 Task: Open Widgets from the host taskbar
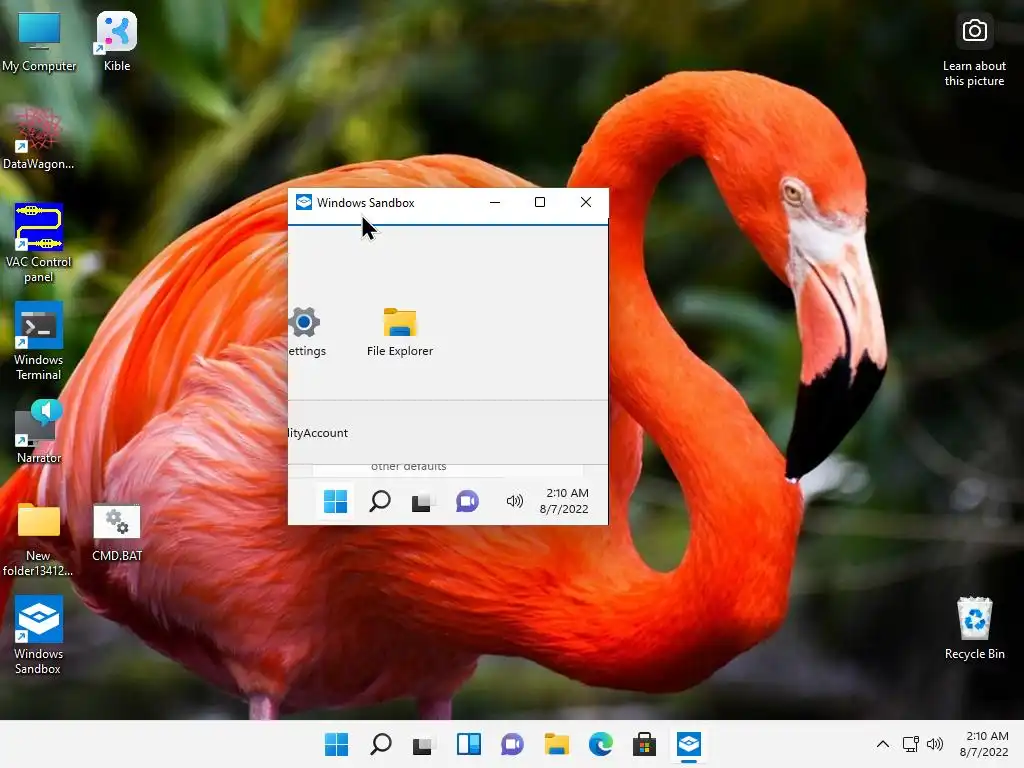tap(469, 744)
